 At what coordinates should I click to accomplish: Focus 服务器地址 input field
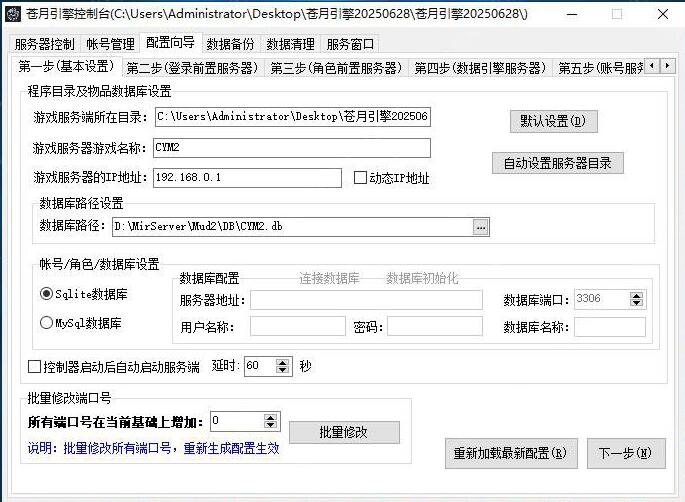[366, 300]
